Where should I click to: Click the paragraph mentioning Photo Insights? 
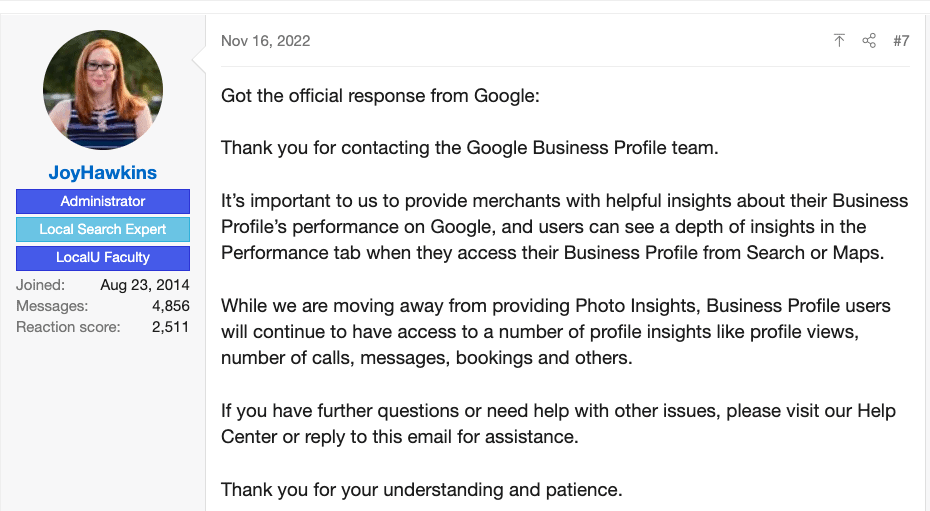(556, 331)
